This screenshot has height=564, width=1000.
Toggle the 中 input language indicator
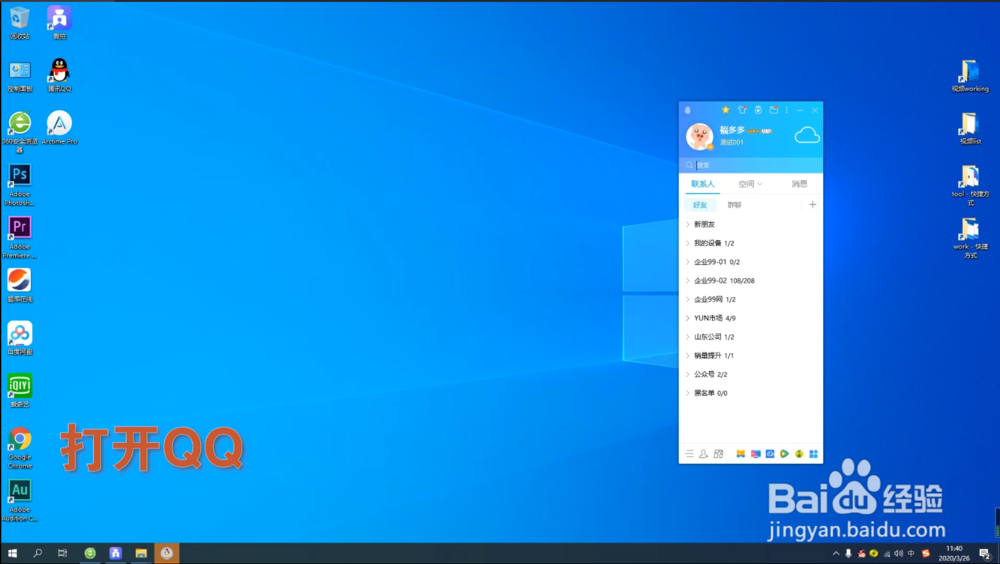pyautogui.click(x=911, y=553)
